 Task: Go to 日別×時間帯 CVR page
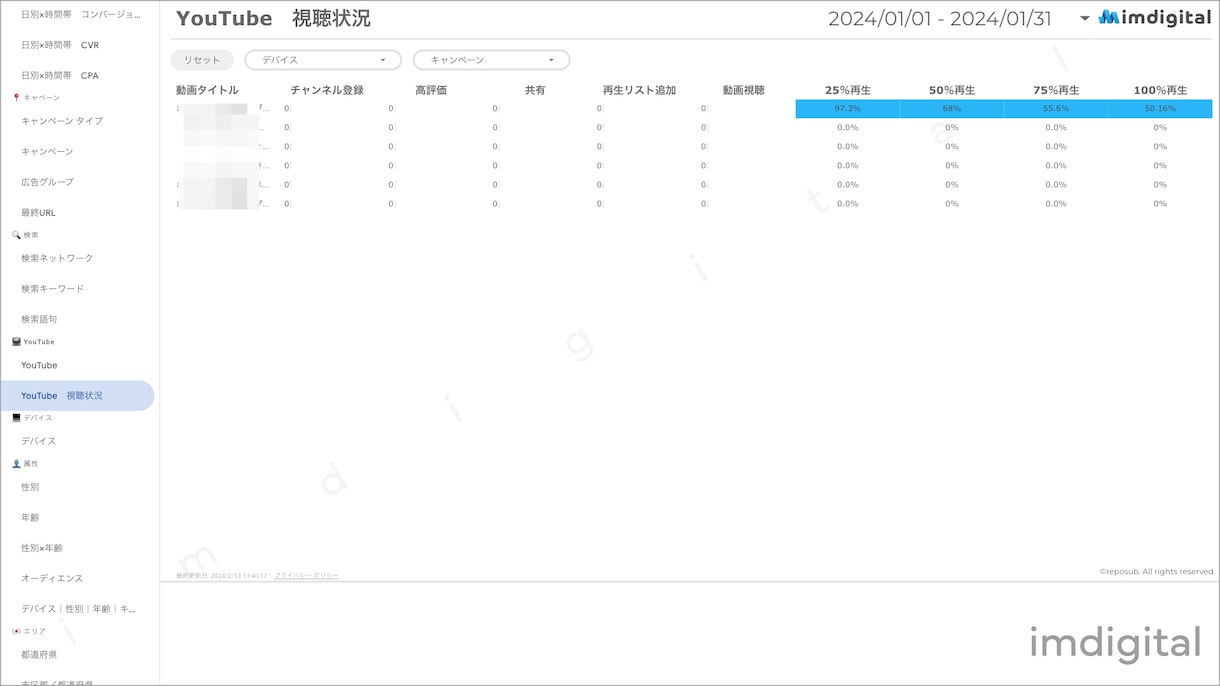[x=60, y=45]
